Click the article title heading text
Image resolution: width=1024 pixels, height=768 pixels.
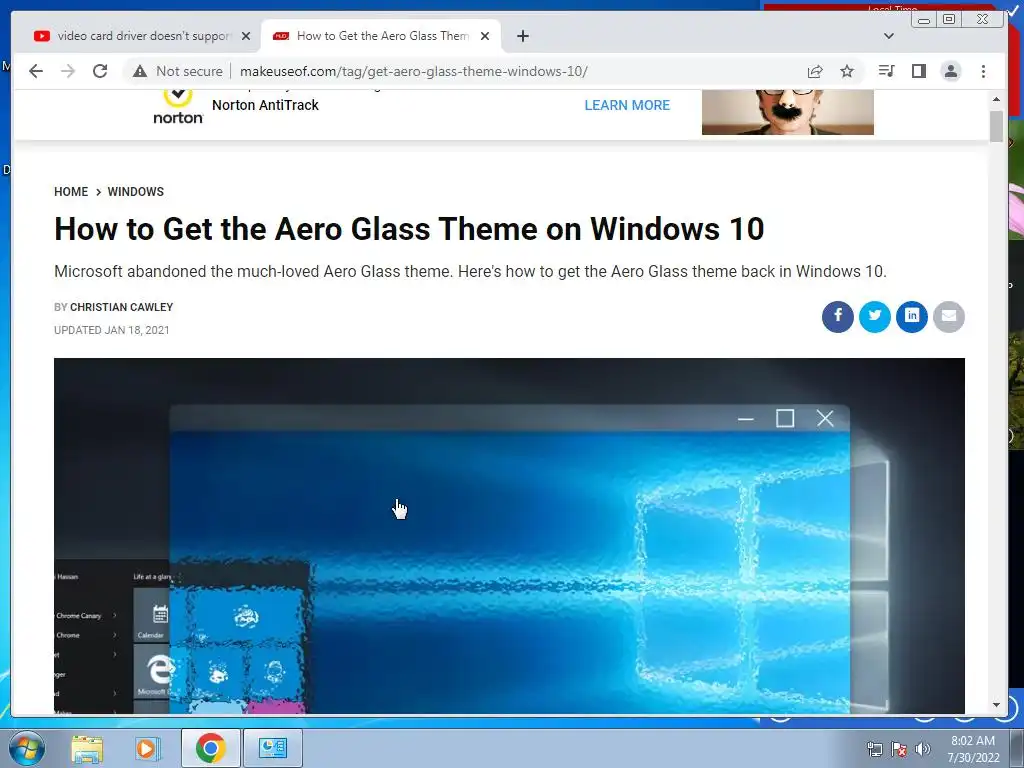[409, 229]
